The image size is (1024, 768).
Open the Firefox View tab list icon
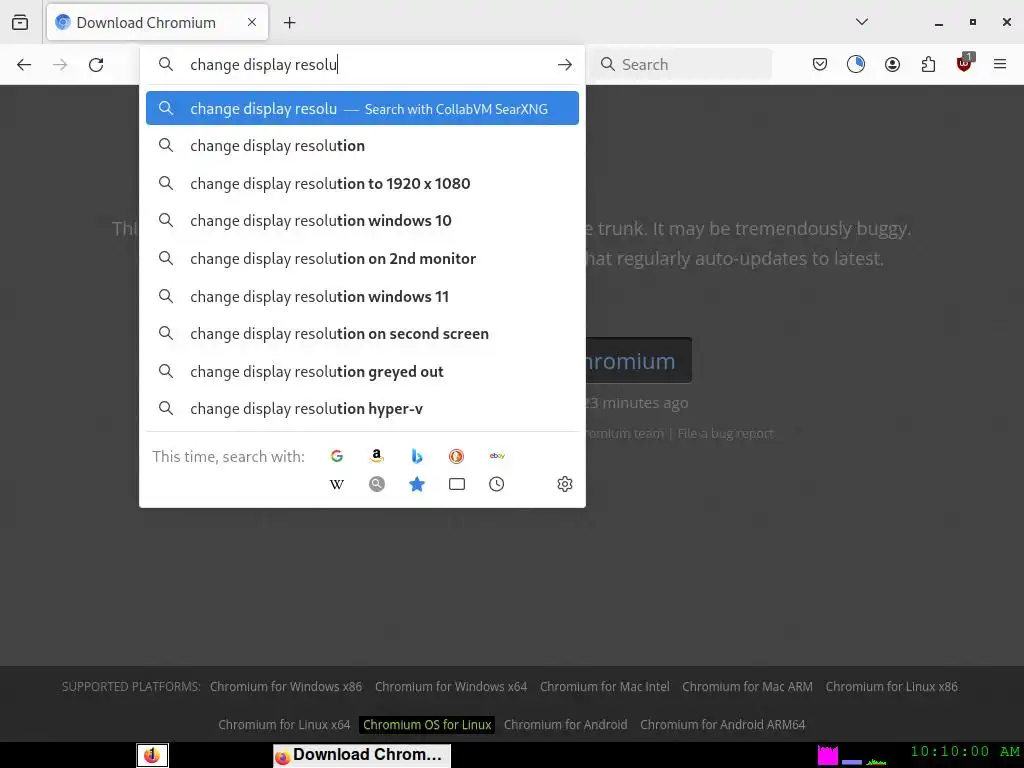pos(20,22)
